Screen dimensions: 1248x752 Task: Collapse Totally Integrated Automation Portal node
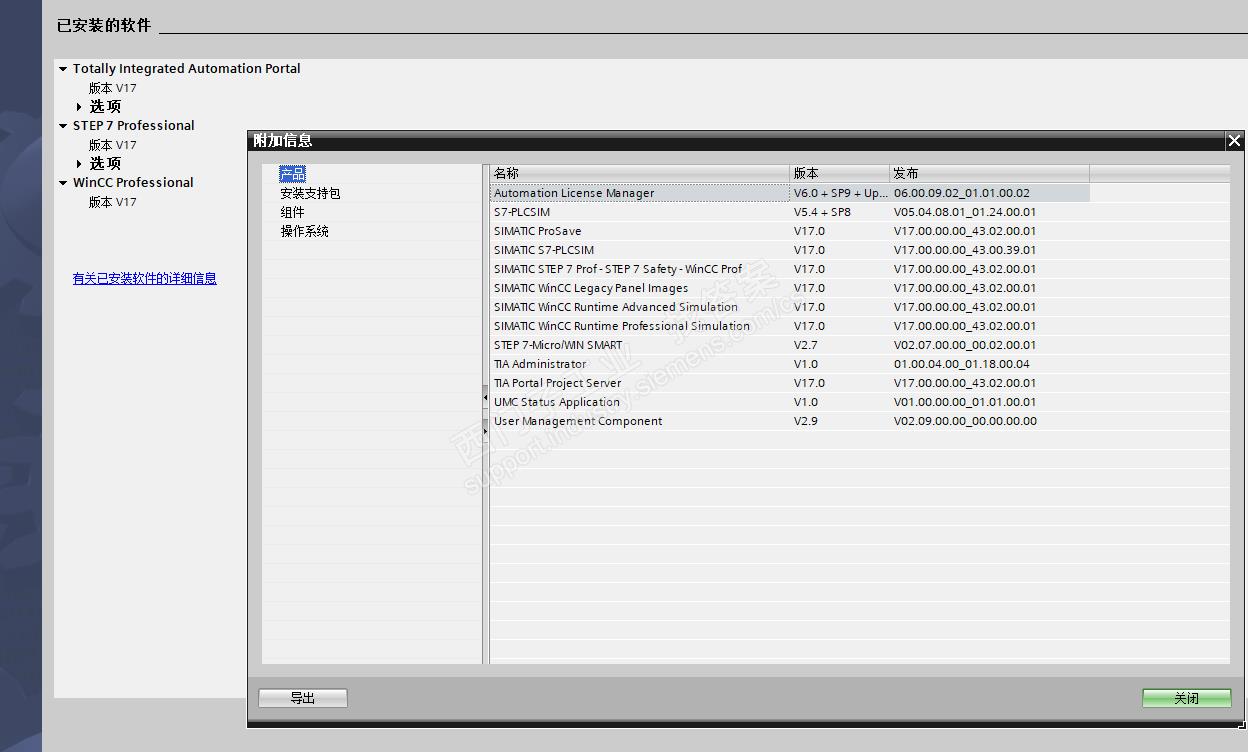(63, 69)
